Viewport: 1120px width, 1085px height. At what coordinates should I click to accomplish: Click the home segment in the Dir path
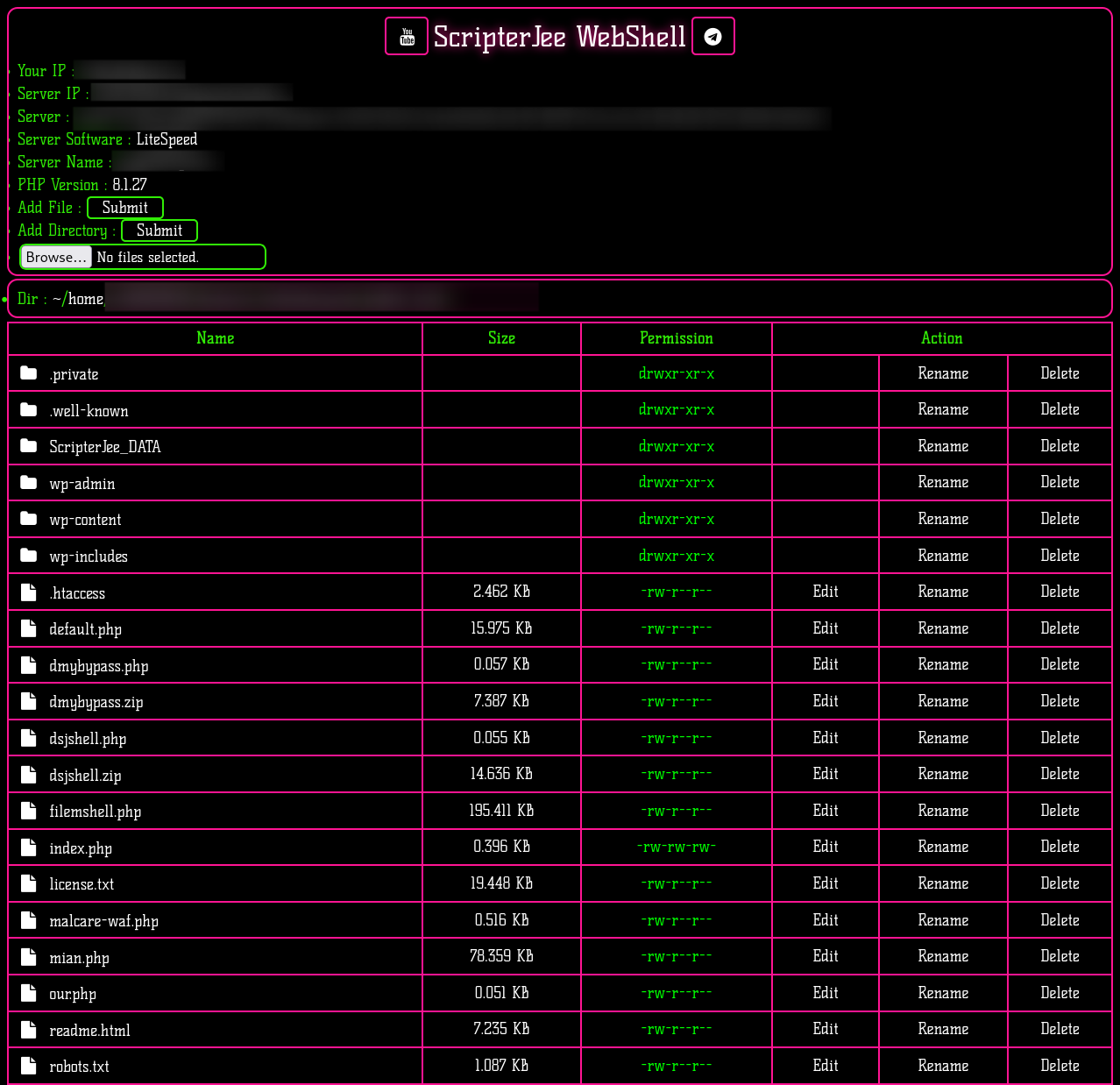(x=86, y=299)
